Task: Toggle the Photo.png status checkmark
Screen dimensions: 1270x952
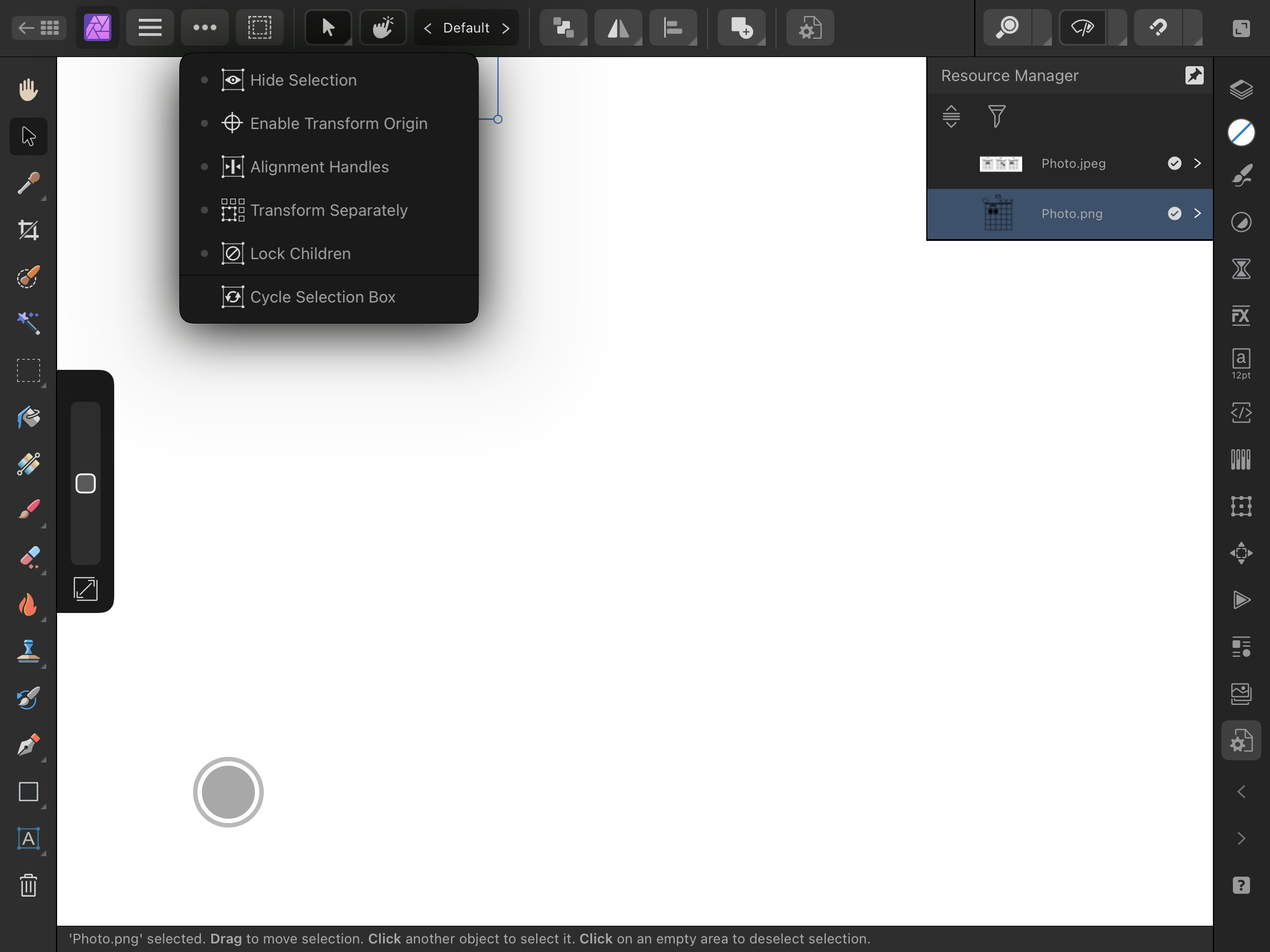Action: (x=1174, y=213)
